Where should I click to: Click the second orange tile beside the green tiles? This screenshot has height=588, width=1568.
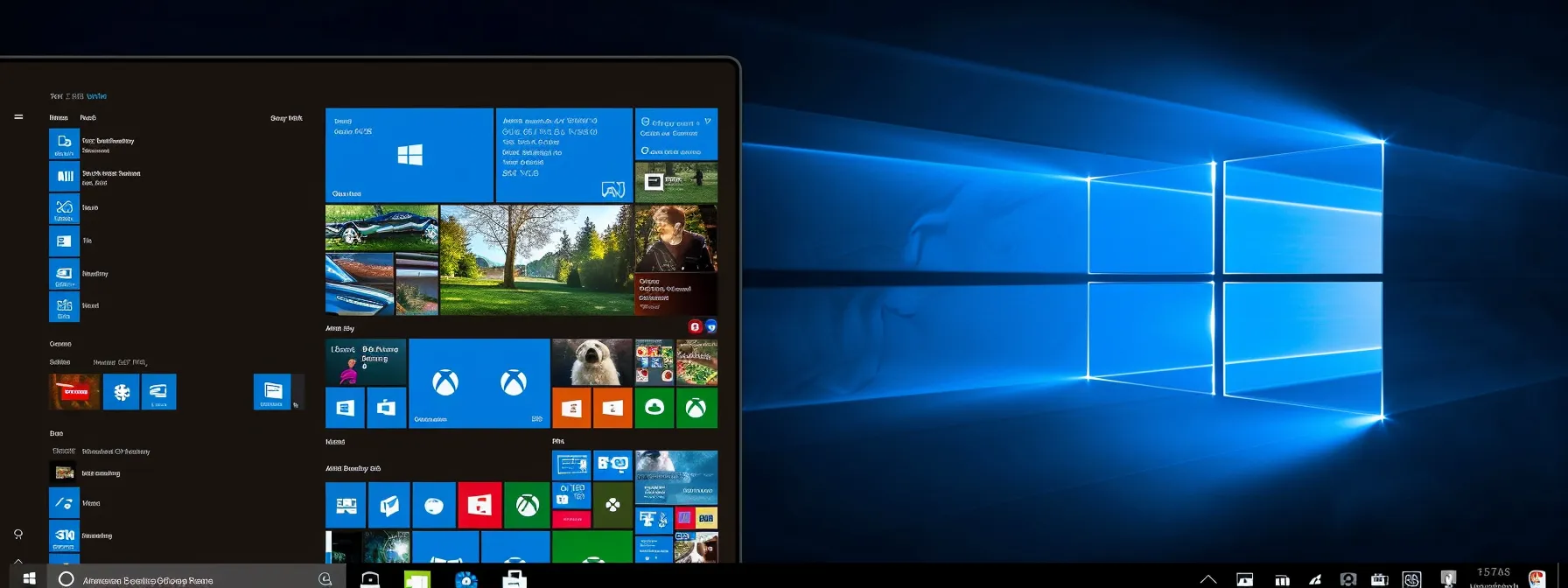[612, 408]
